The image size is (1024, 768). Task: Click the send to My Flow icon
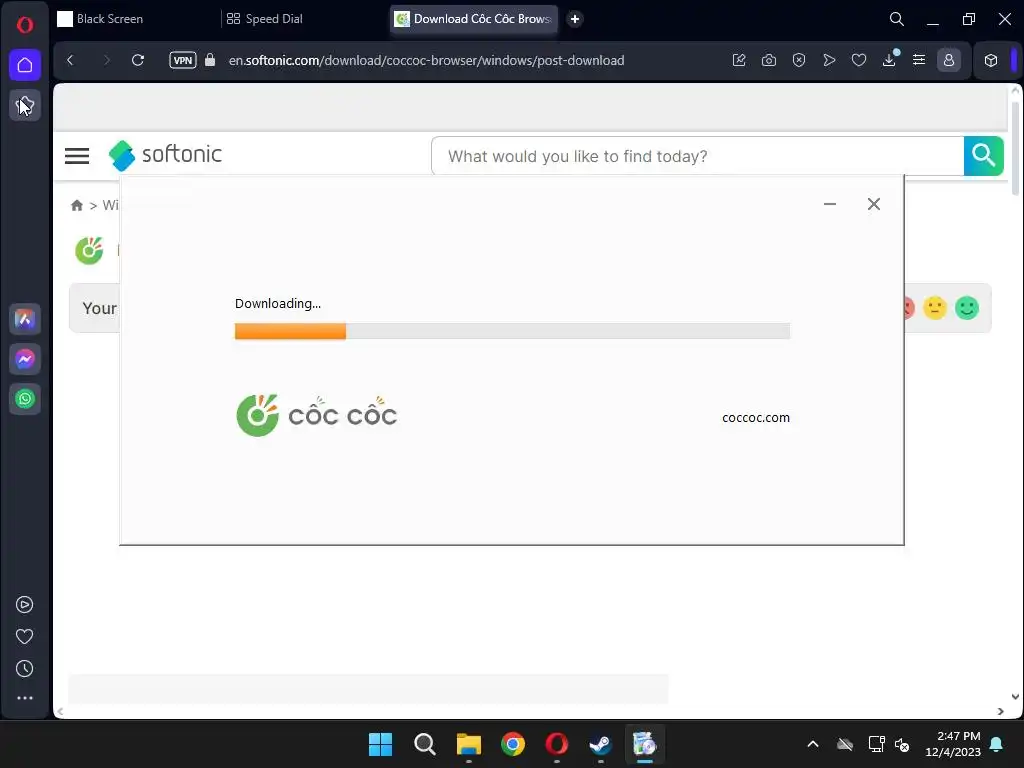coord(829,60)
